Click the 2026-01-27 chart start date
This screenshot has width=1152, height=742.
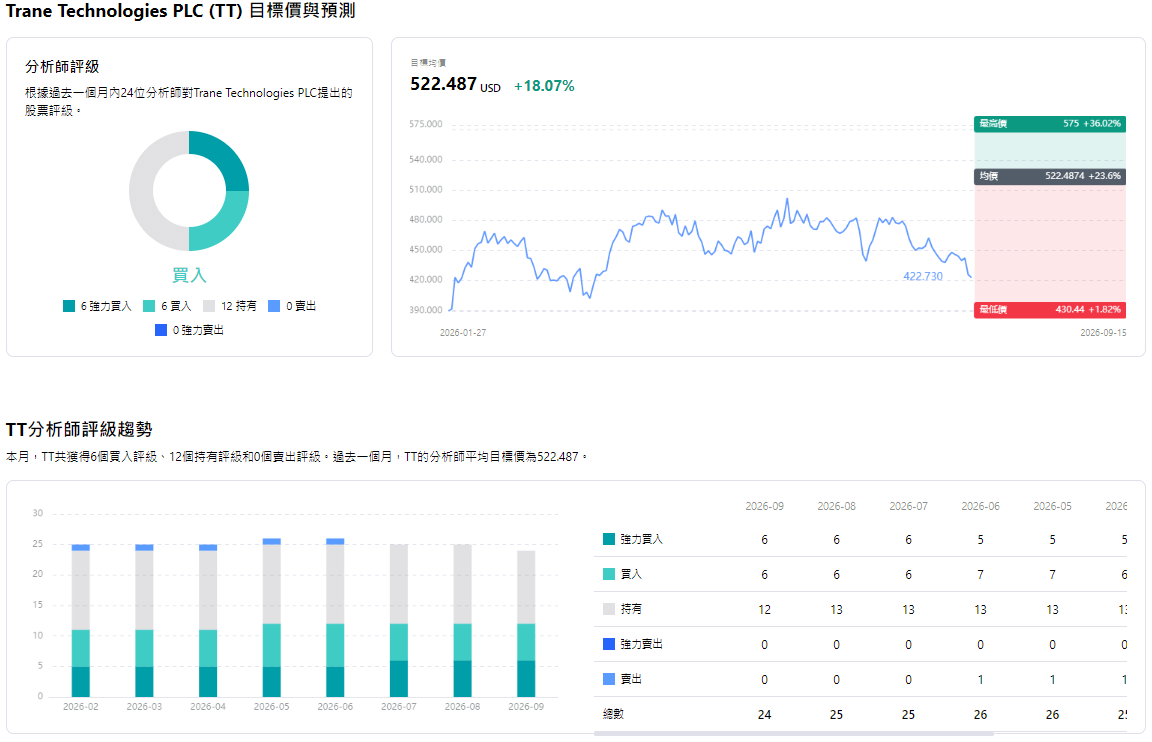point(463,333)
